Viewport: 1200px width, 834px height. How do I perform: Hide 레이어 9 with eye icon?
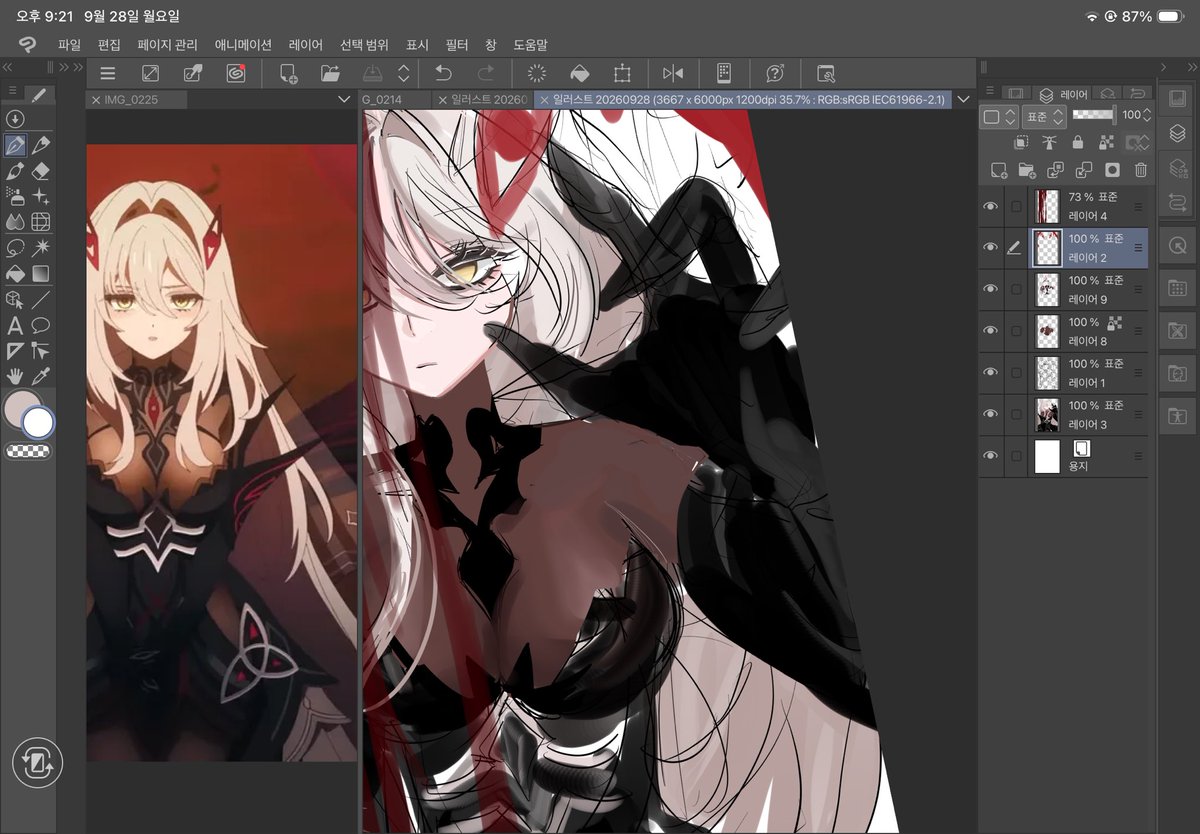click(x=991, y=289)
